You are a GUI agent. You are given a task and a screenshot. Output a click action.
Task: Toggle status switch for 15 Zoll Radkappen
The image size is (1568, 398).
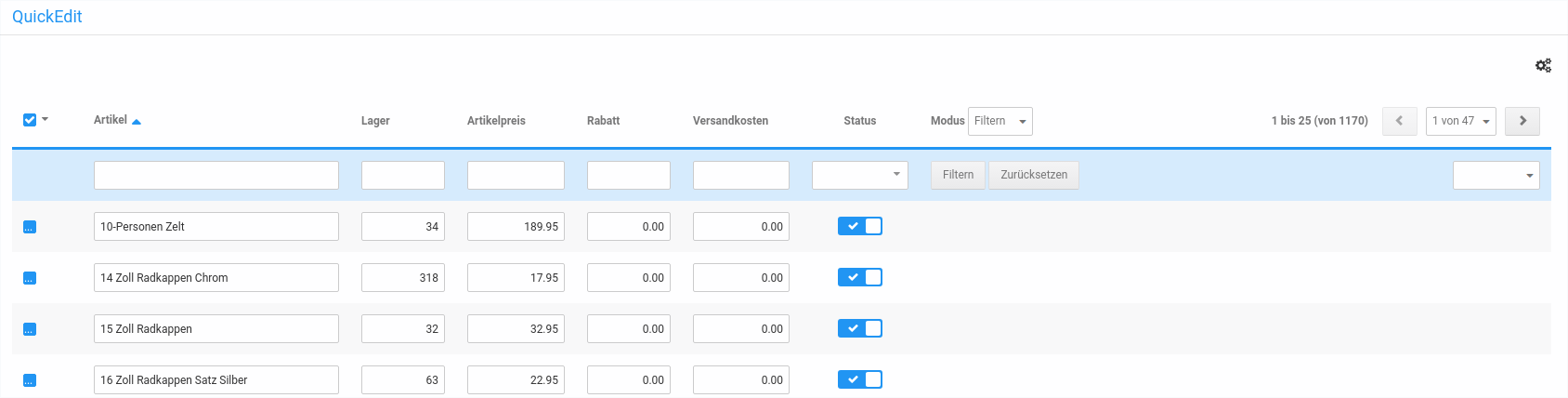click(x=859, y=328)
